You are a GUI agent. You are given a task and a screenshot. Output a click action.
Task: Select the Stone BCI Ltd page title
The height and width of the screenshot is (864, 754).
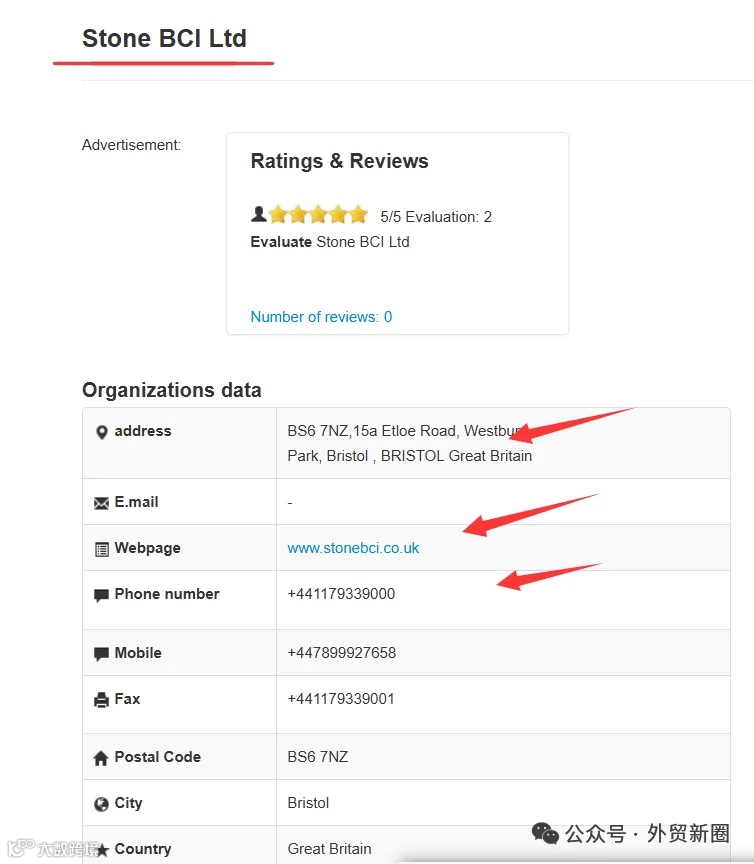(164, 39)
